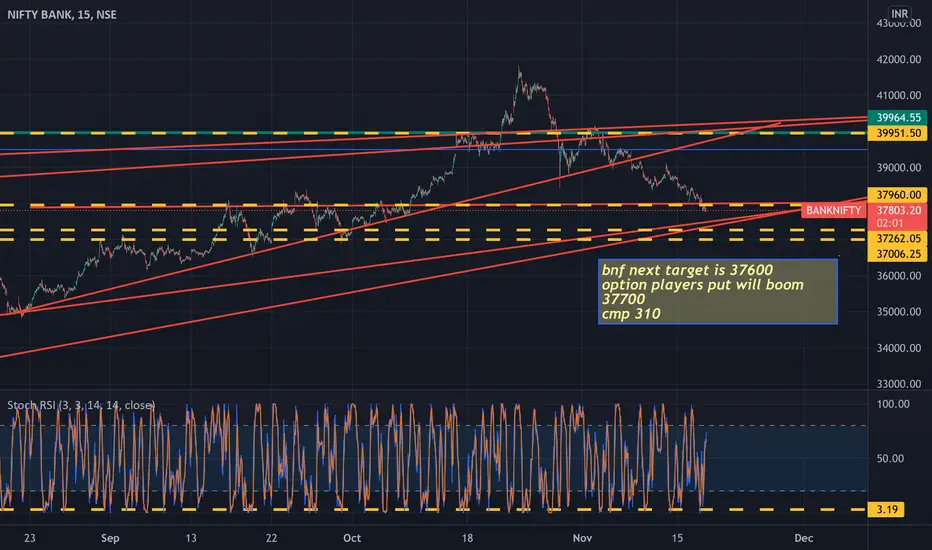This screenshot has height=550, width=932.
Task: Select the 3.19 Stoch RSI value label
Action: (x=886, y=510)
